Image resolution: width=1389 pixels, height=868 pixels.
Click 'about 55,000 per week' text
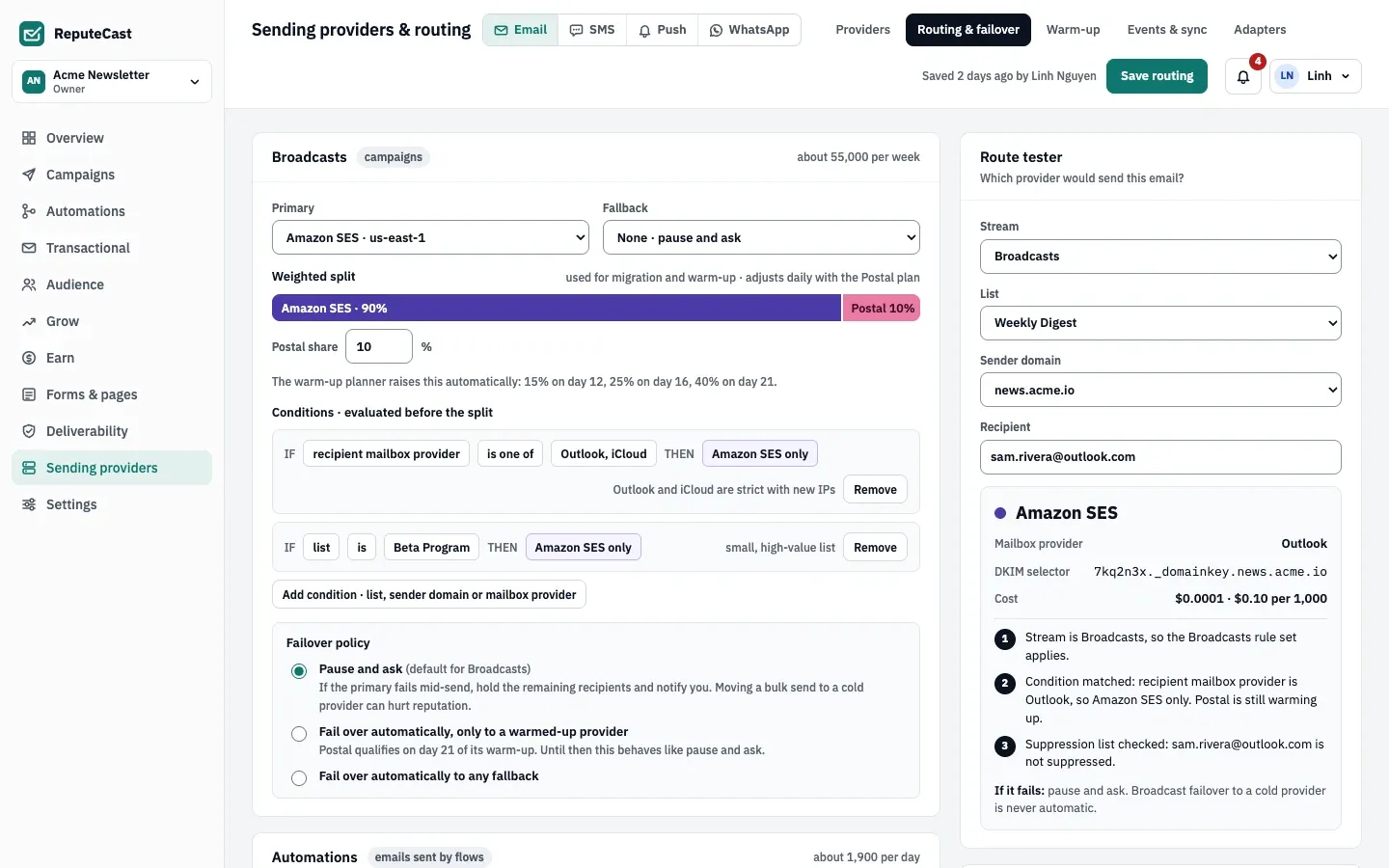click(x=858, y=157)
